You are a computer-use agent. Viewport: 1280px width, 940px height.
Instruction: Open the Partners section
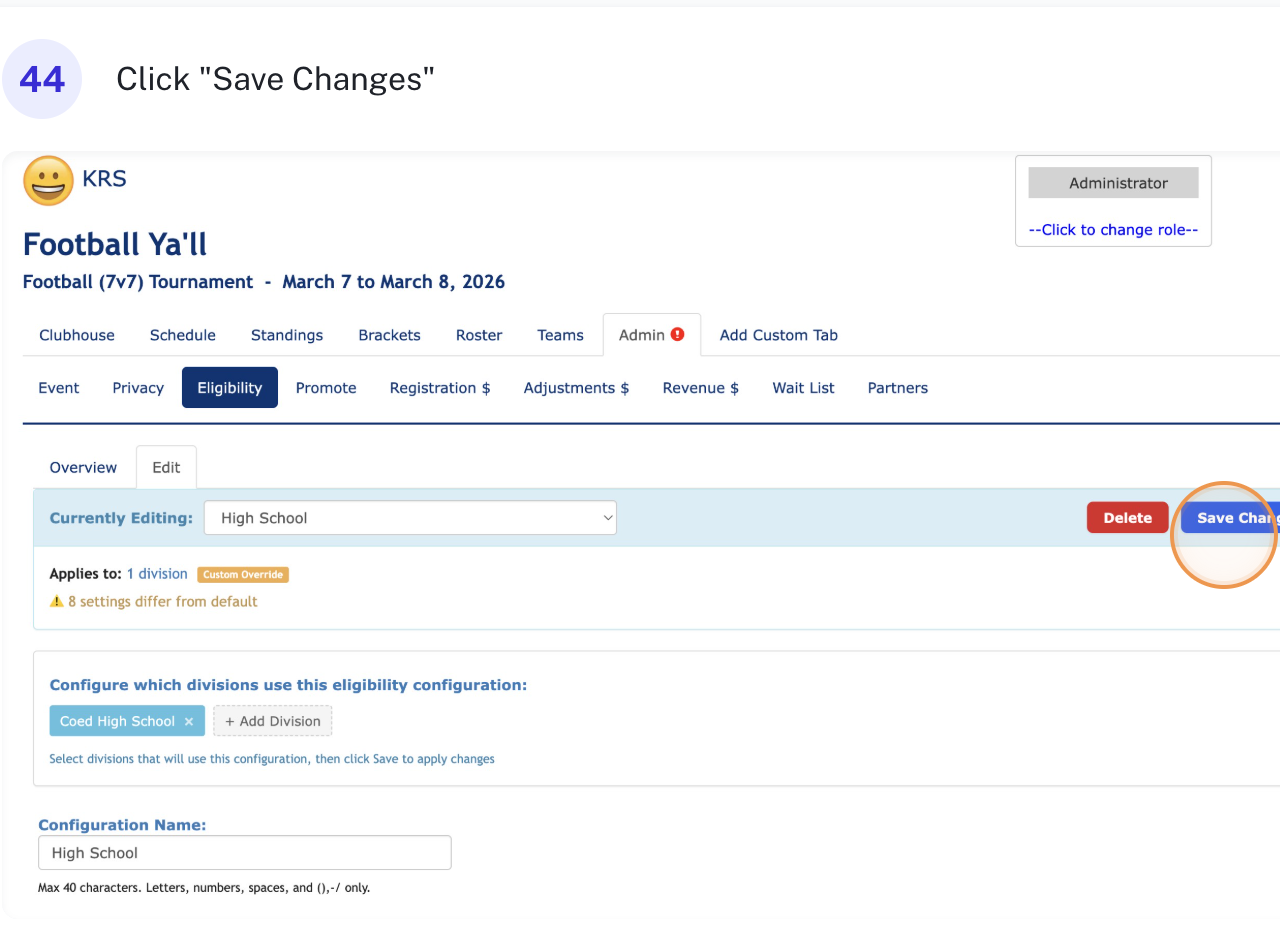pyautogui.click(x=897, y=387)
